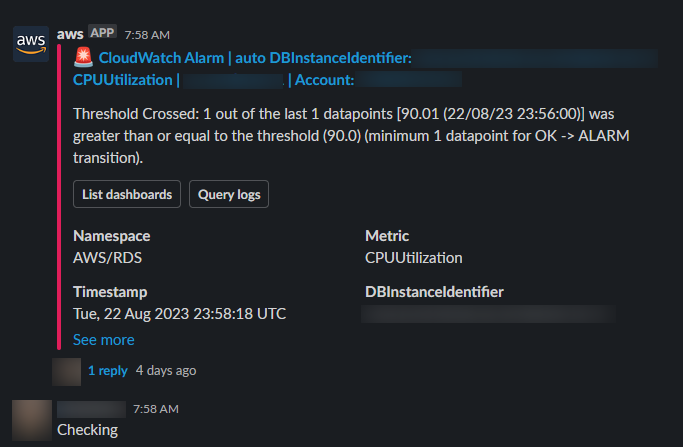
Task: Click the Checking message's 7:58 AM timestamp
Action: click(x=155, y=409)
